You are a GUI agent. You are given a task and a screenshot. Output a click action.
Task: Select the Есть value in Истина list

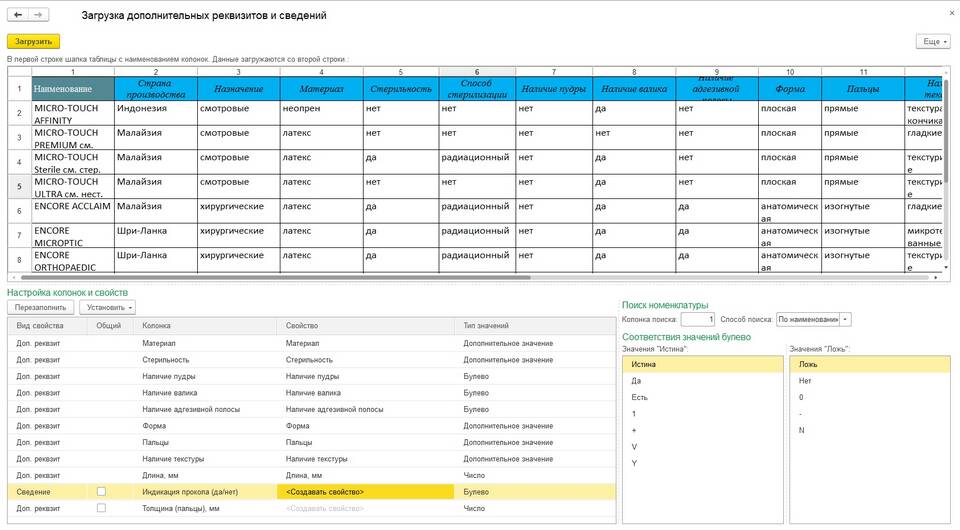coord(703,397)
